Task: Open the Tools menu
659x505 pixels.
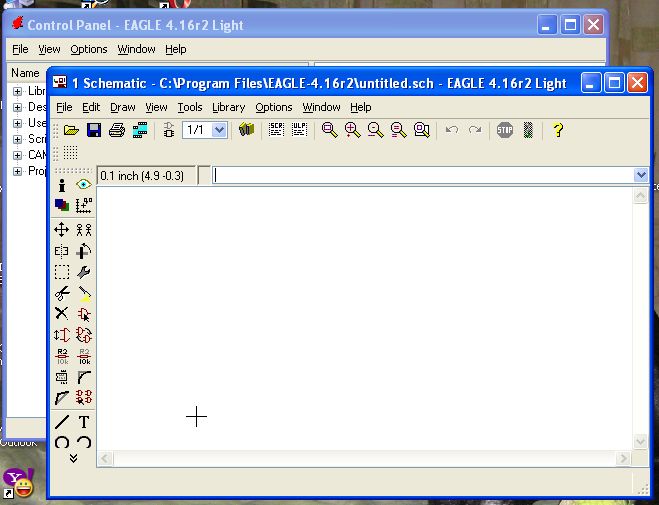Action: 190,108
